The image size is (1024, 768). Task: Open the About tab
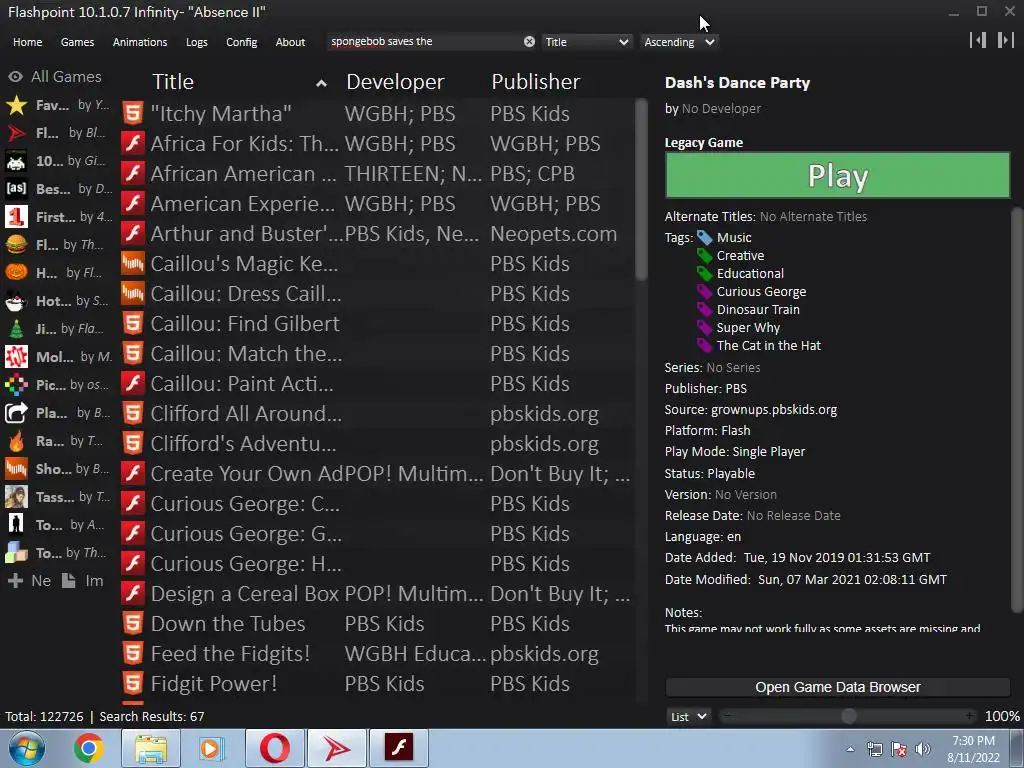coord(290,42)
